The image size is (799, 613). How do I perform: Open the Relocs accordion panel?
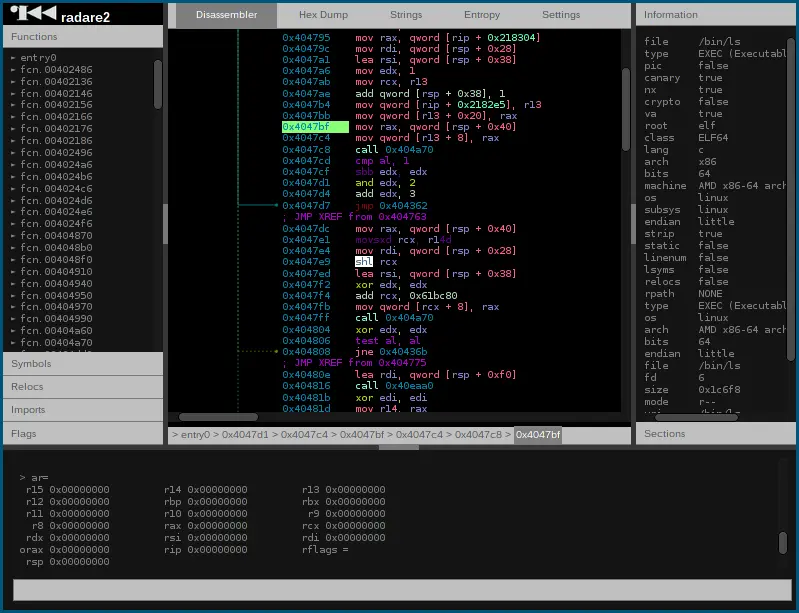tap(83, 387)
